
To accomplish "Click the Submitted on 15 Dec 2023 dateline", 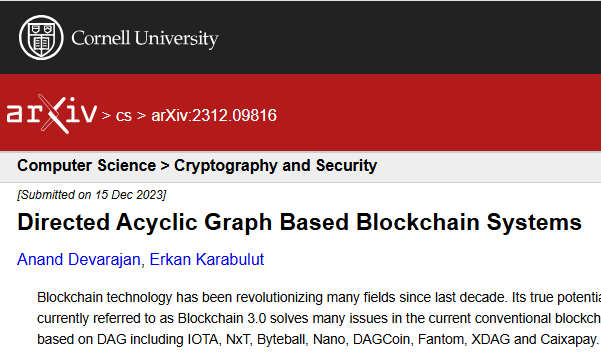I will coord(92,195).
